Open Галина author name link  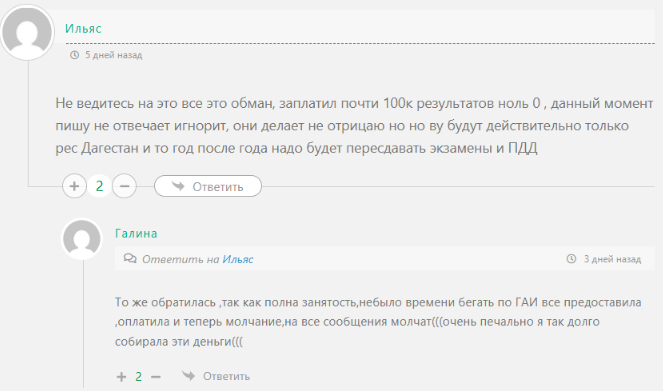tap(136, 233)
